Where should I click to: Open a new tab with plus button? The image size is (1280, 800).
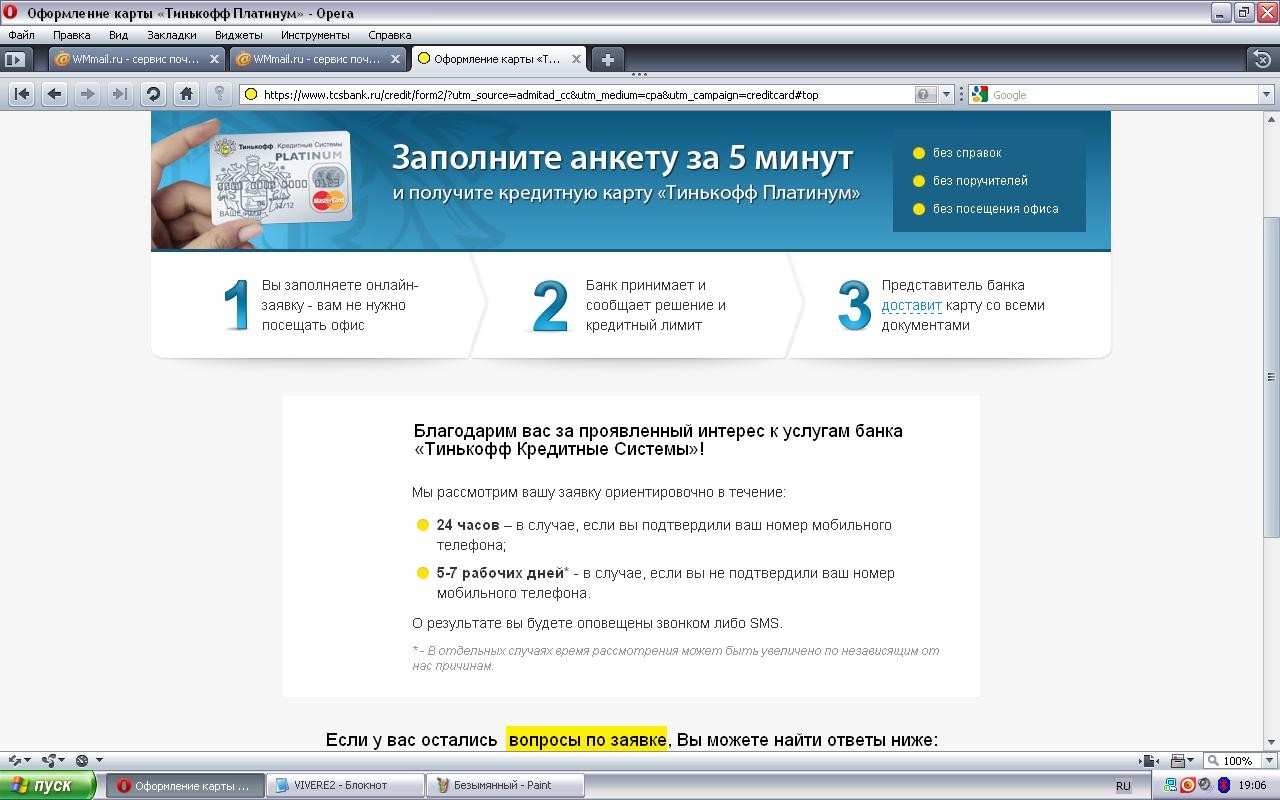607,59
